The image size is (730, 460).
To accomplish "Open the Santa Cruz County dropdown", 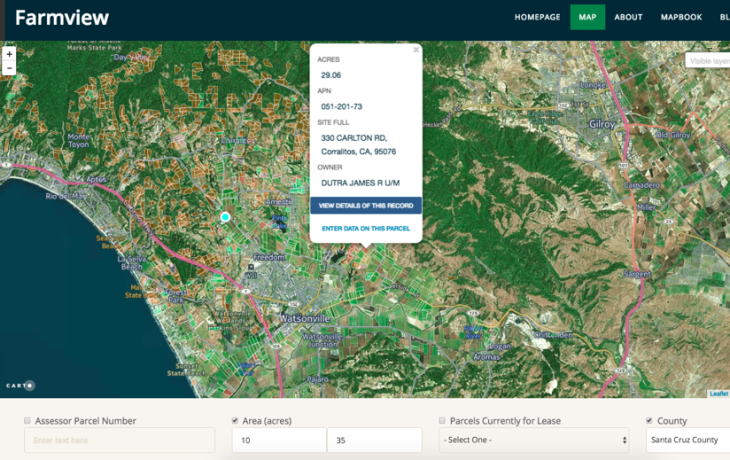I will point(688,440).
